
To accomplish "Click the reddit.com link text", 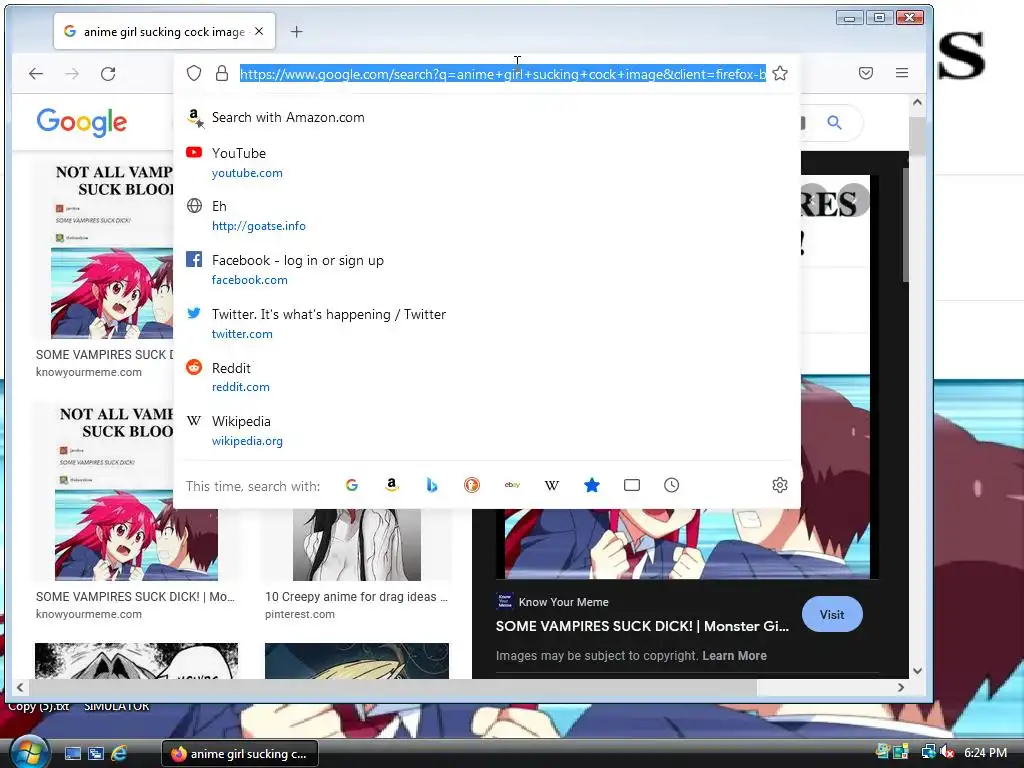I will coord(240,387).
